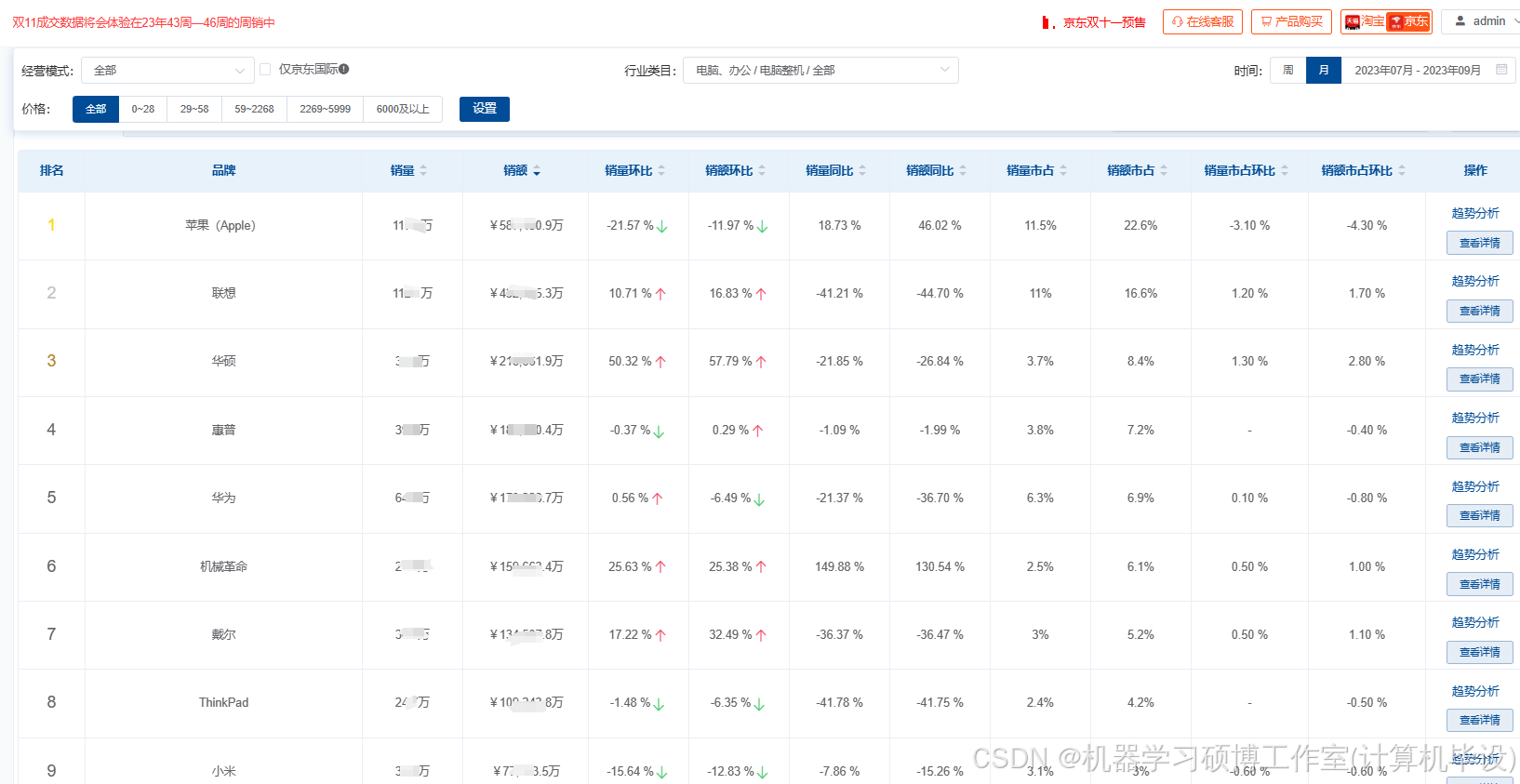Click the 品牌 column header
The image size is (1520, 784).
pyautogui.click(x=223, y=170)
